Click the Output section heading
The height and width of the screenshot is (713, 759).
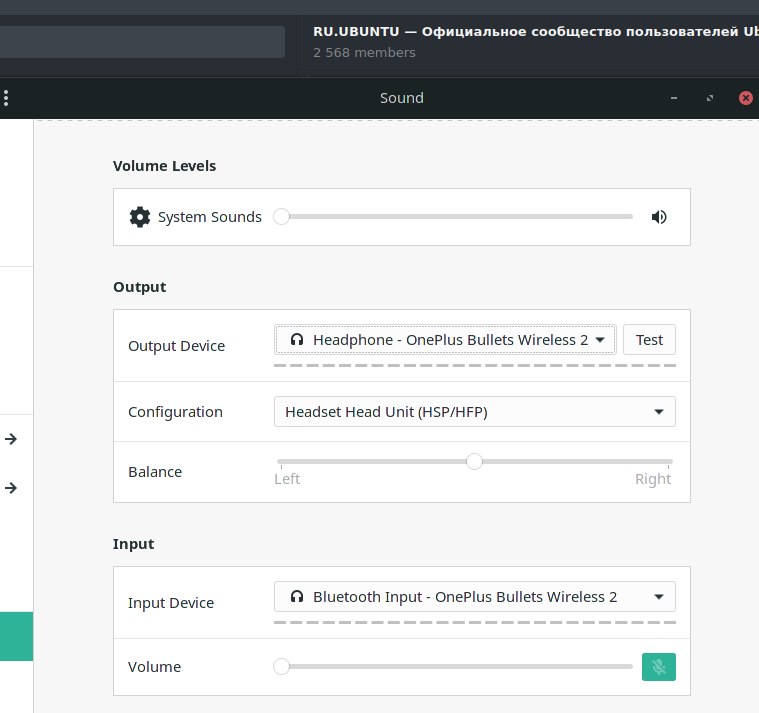click(x=139, y=287)
